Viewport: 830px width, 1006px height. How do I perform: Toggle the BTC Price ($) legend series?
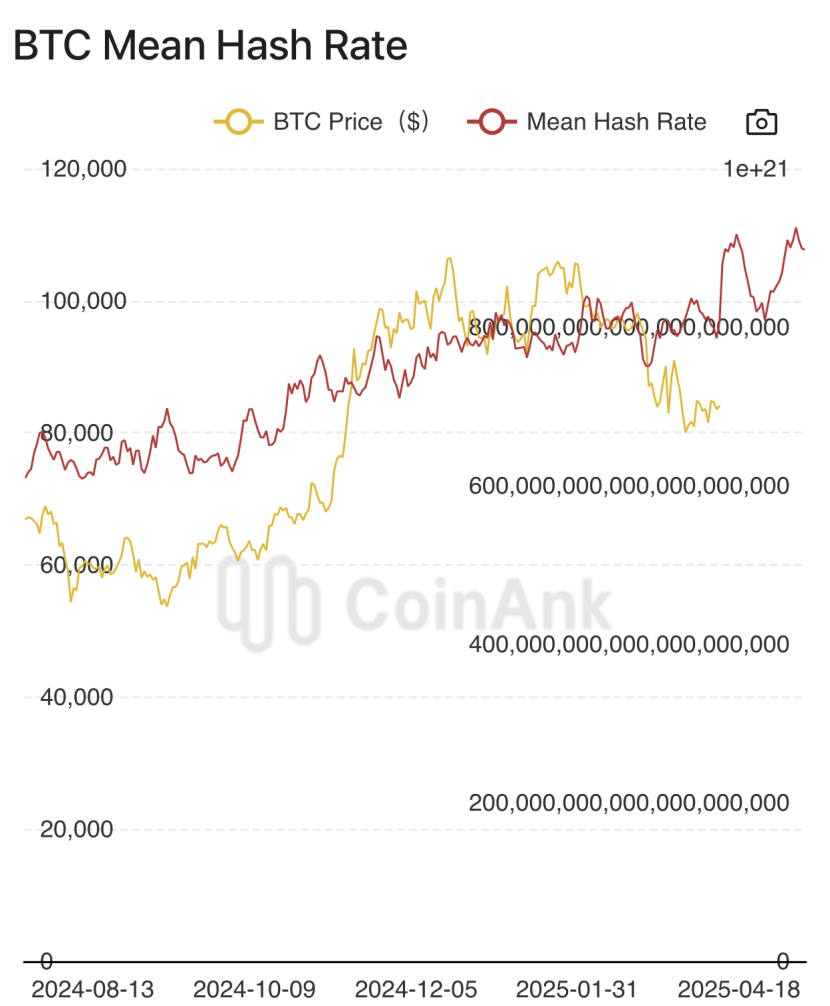(x=321, y=121)
